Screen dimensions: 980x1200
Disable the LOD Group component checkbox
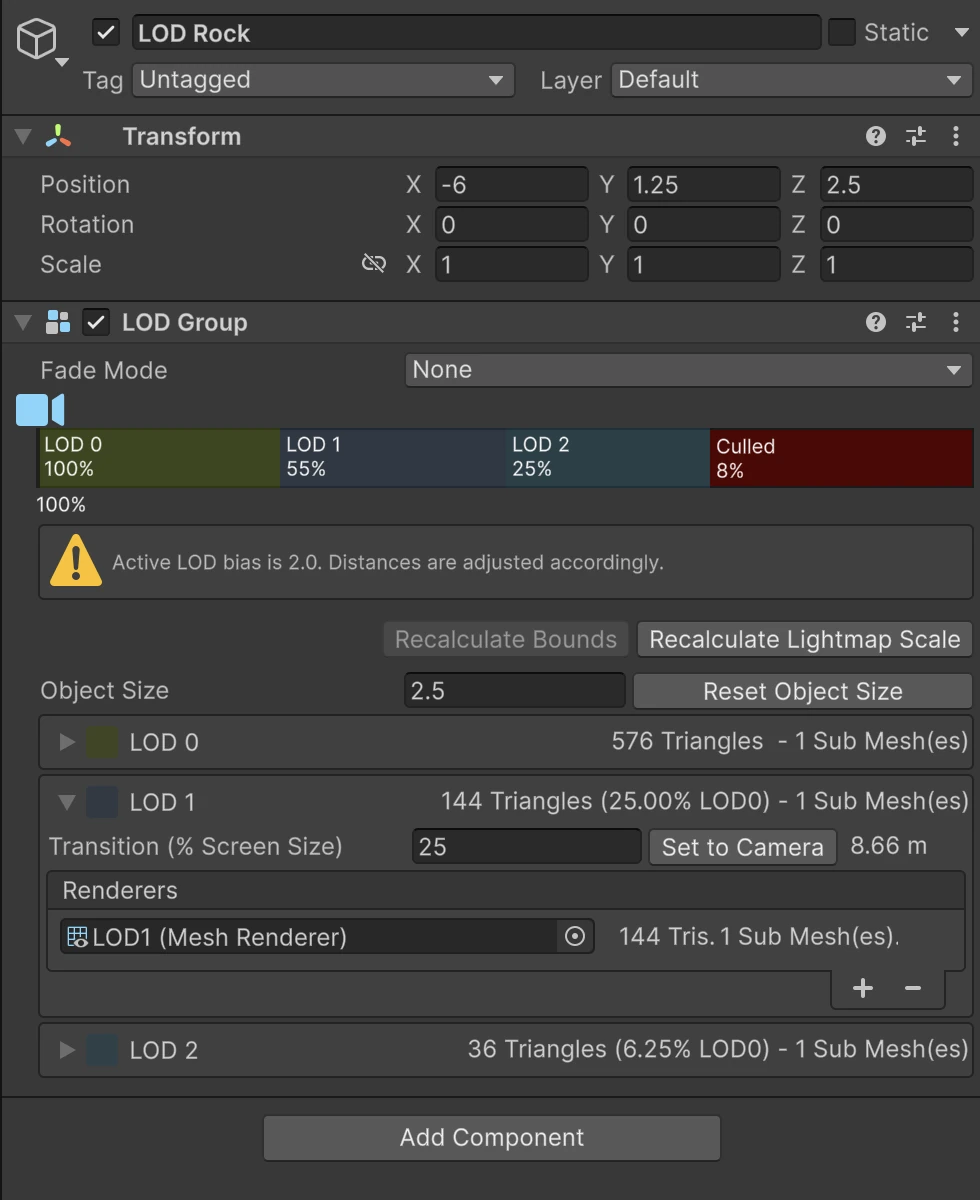click(x=96, y=322)
